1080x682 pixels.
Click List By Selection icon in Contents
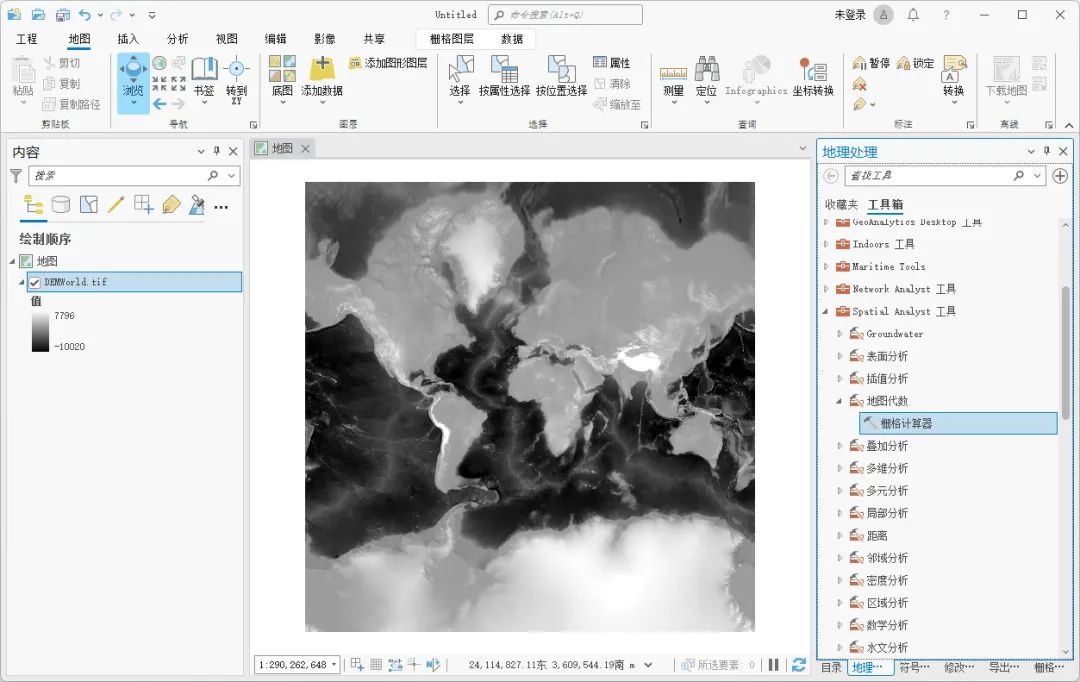point(88,205)
